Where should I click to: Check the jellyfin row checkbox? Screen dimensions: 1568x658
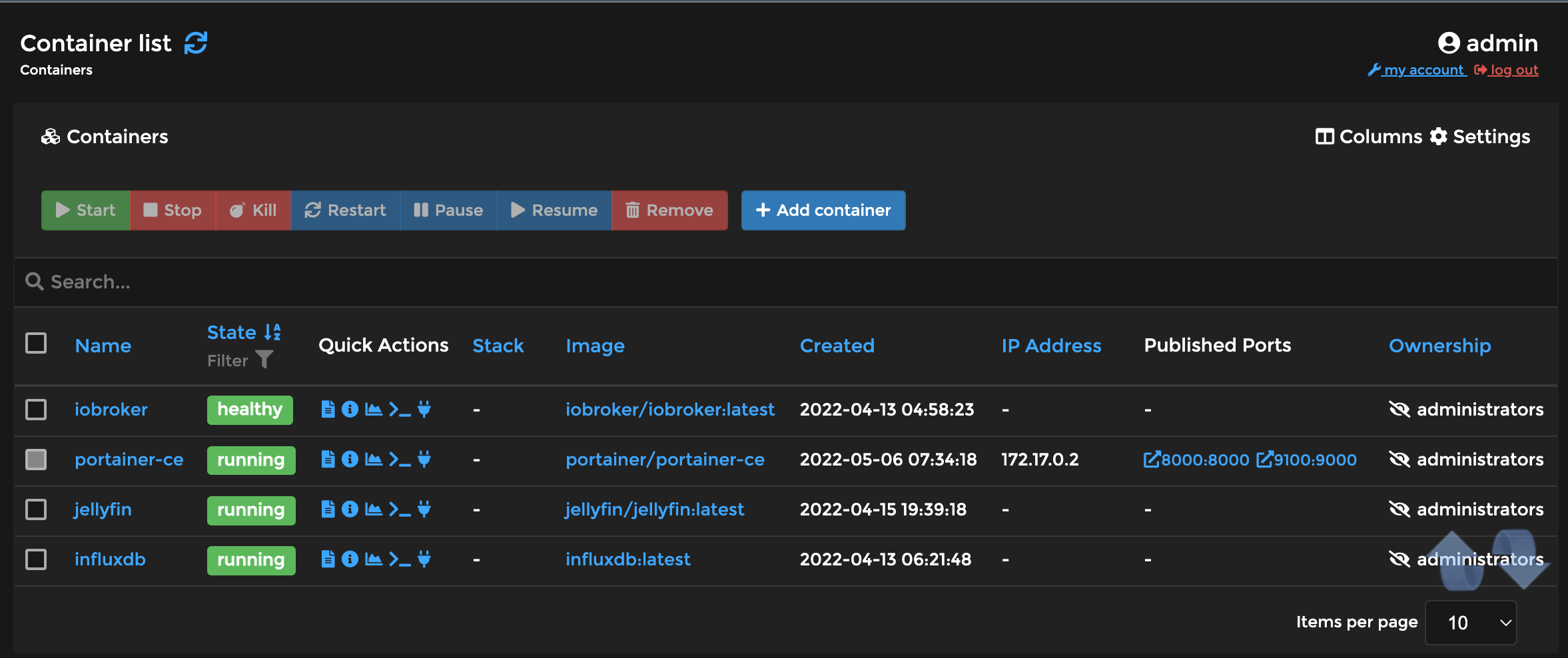[36, 509]
